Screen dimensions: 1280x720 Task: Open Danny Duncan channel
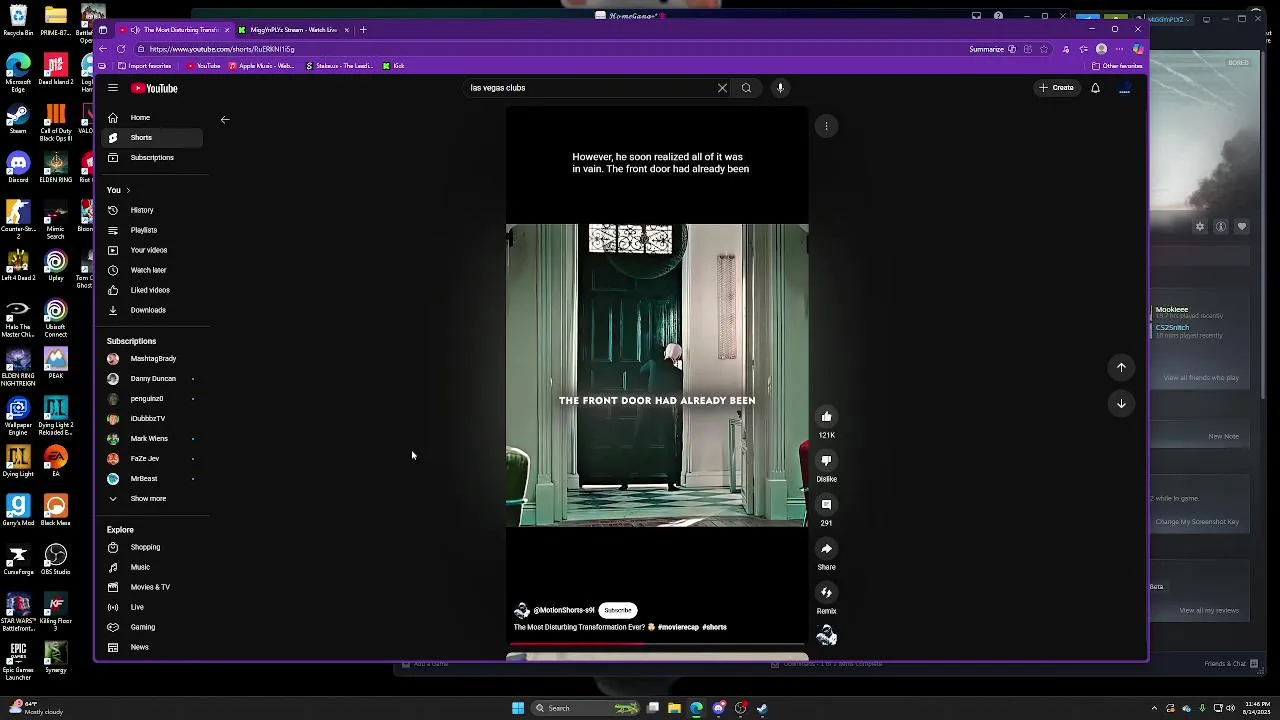pos(153,378)
